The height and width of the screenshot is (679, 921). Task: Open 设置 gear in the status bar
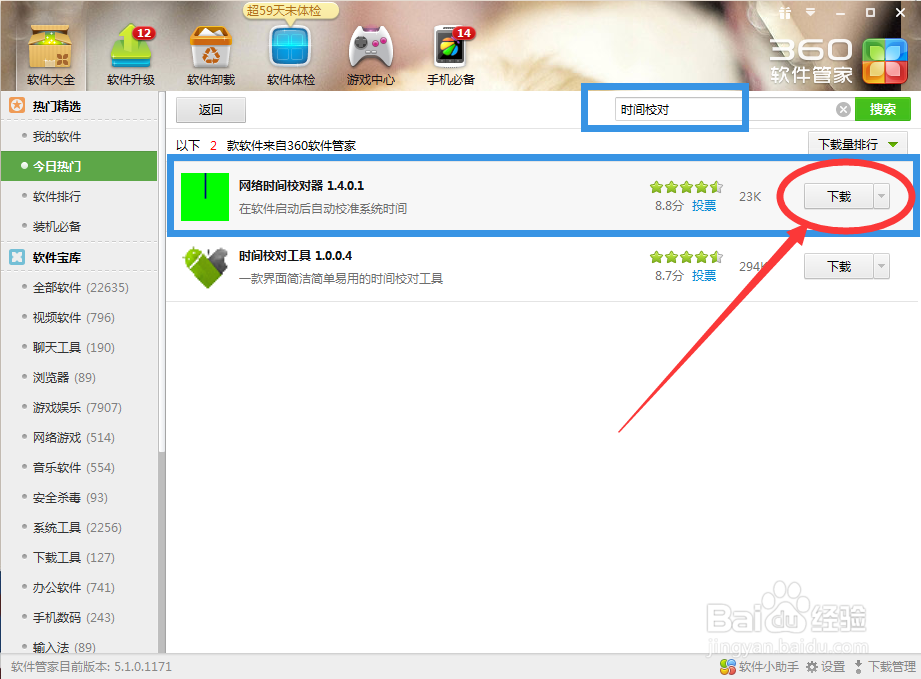(x=825, y=667)
